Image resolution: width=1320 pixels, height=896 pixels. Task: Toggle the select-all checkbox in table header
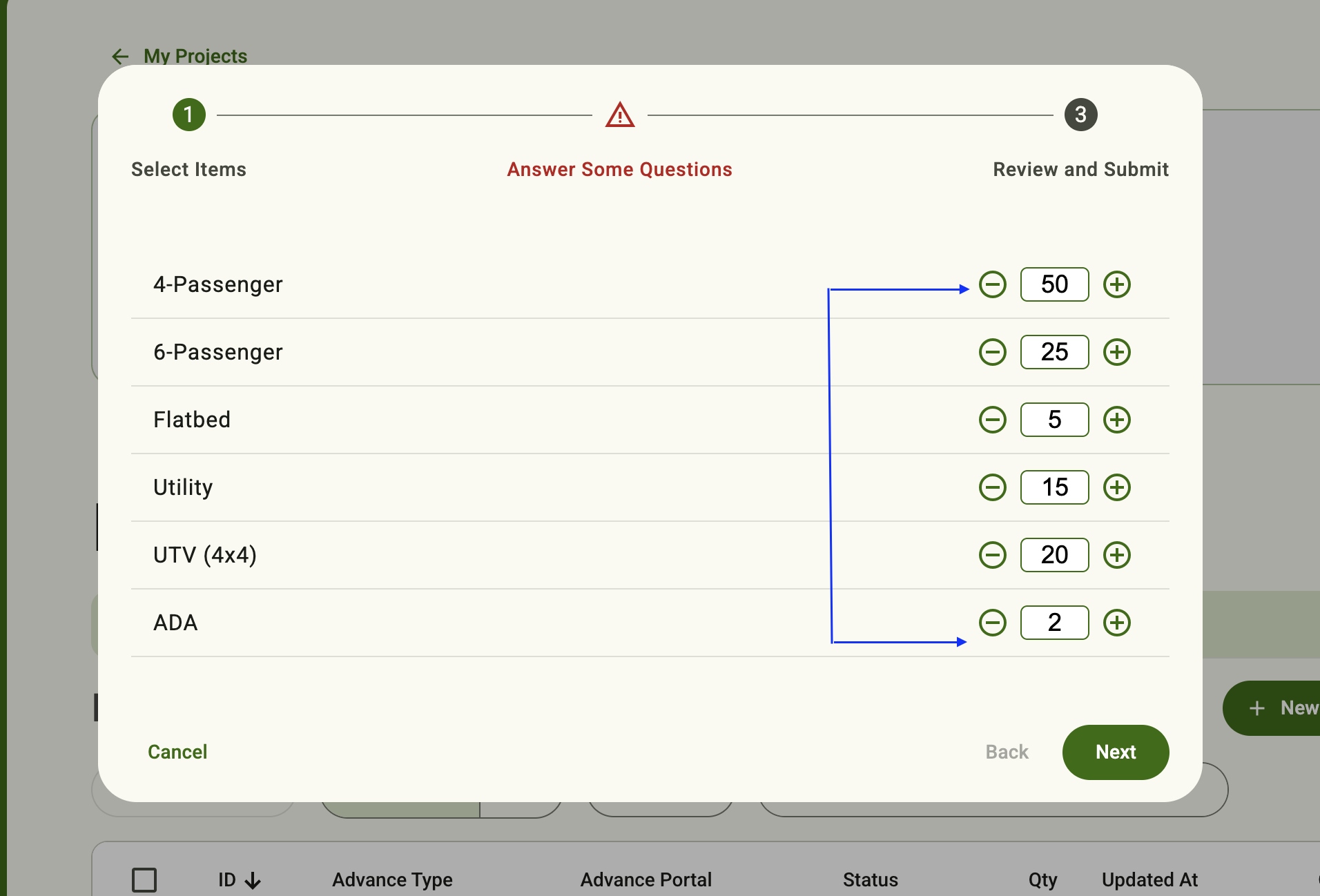[x=144, y=880]
